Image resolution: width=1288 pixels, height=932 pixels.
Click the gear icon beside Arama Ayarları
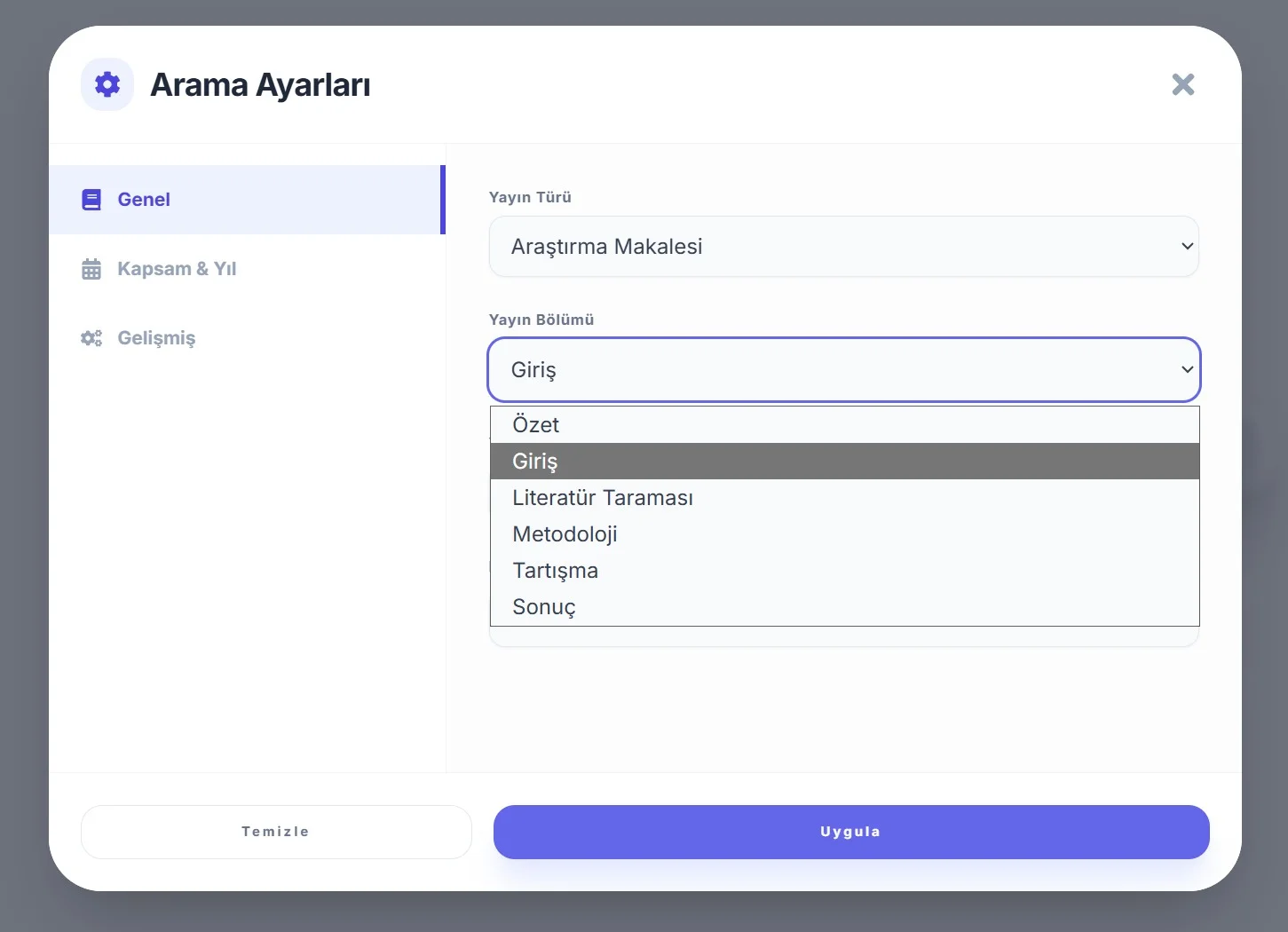107,84
